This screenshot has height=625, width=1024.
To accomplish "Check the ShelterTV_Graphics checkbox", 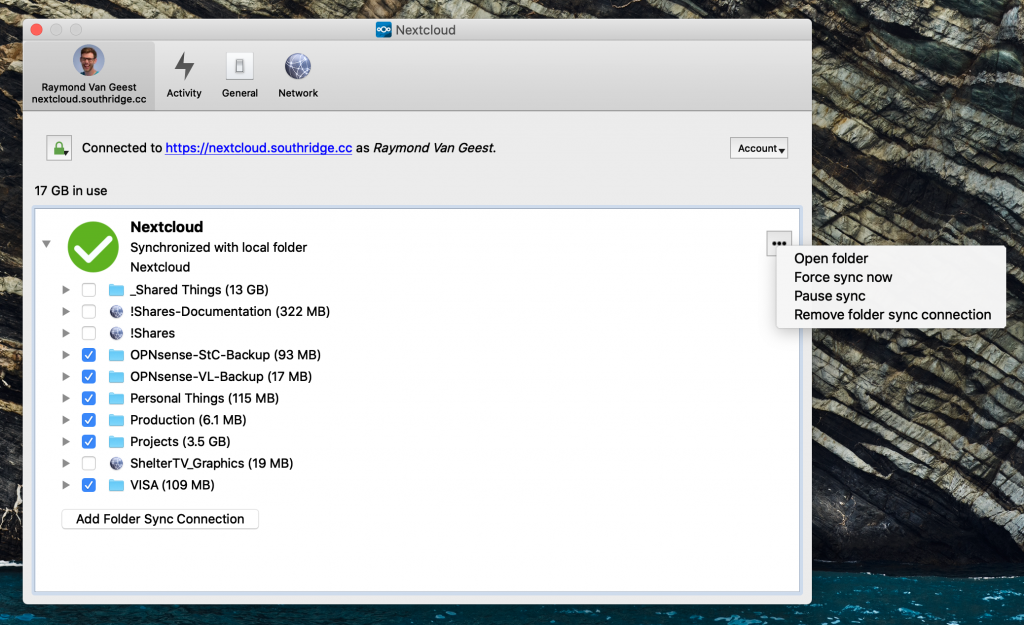I will 89,464.
